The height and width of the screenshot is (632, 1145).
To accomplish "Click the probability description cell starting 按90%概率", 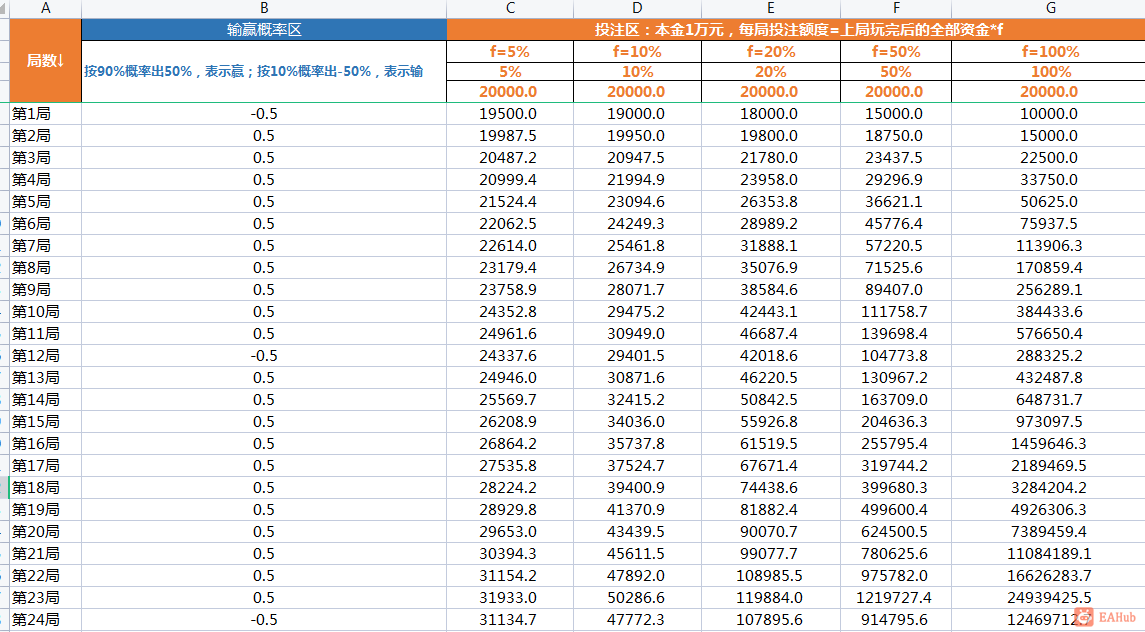I will [x=264, y=72].
